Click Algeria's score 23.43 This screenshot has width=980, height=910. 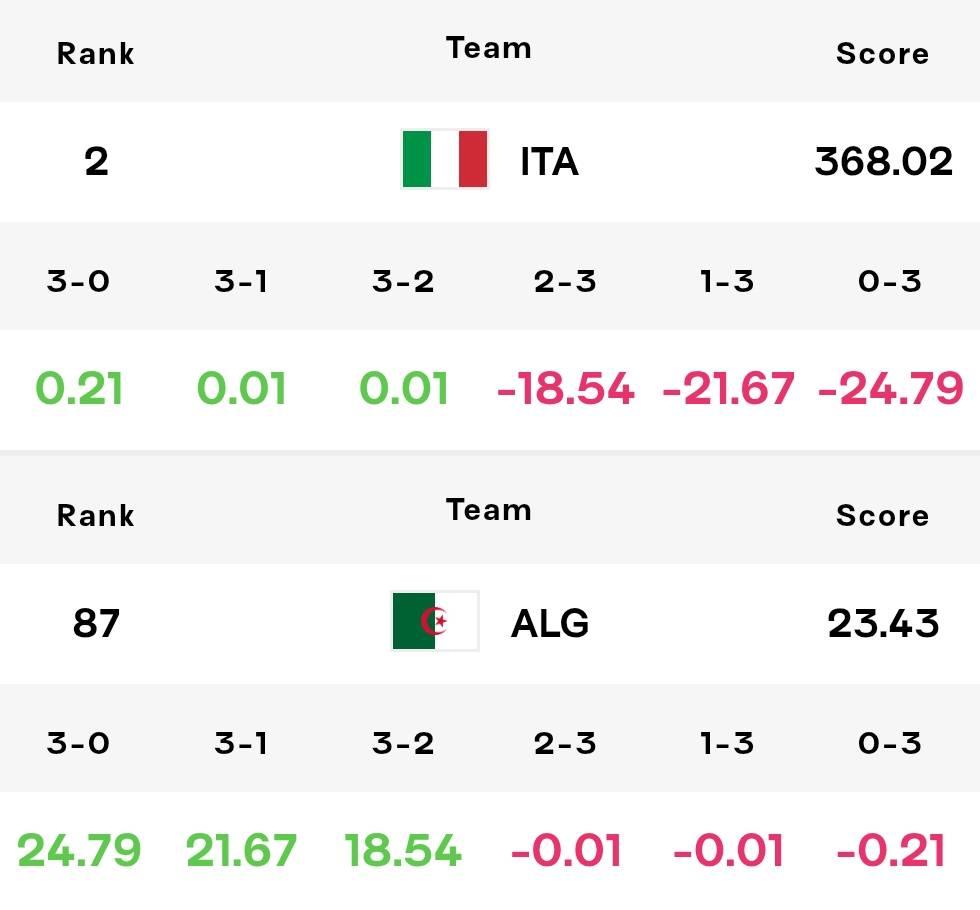[883, 623]
